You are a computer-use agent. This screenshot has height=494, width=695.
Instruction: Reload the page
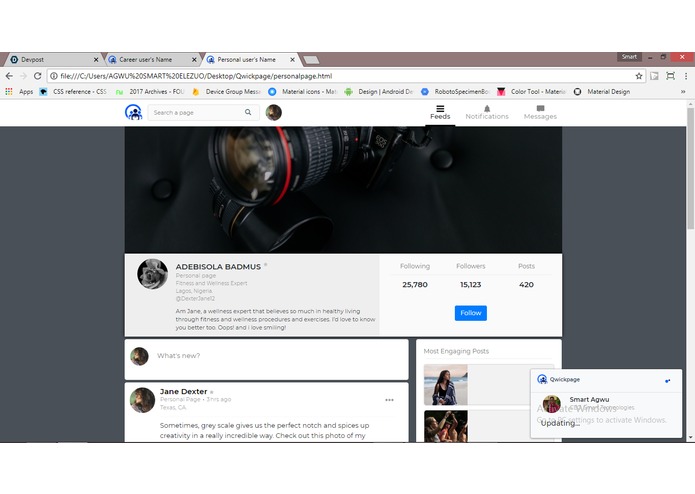pos(38,76)
